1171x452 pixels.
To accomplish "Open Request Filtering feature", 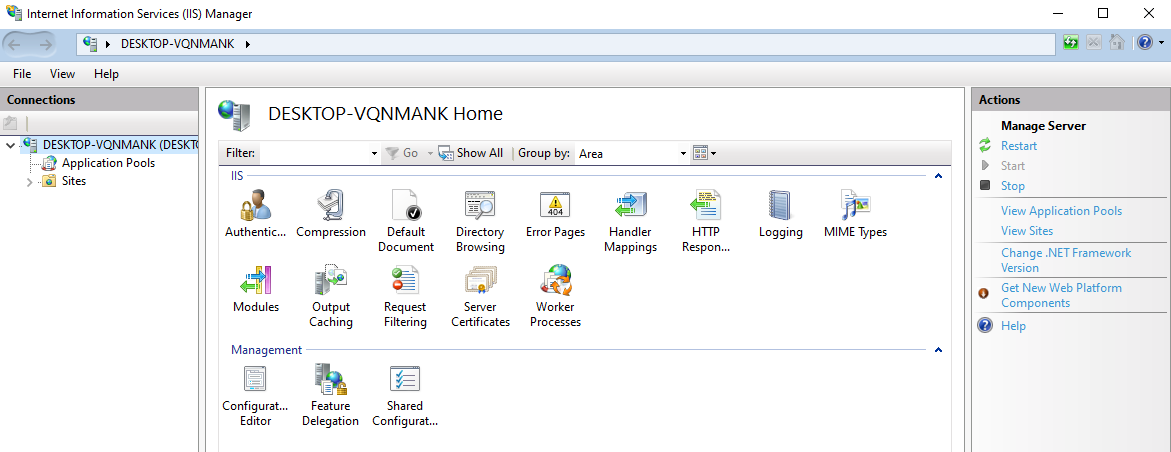I will [x=406, y=295].
